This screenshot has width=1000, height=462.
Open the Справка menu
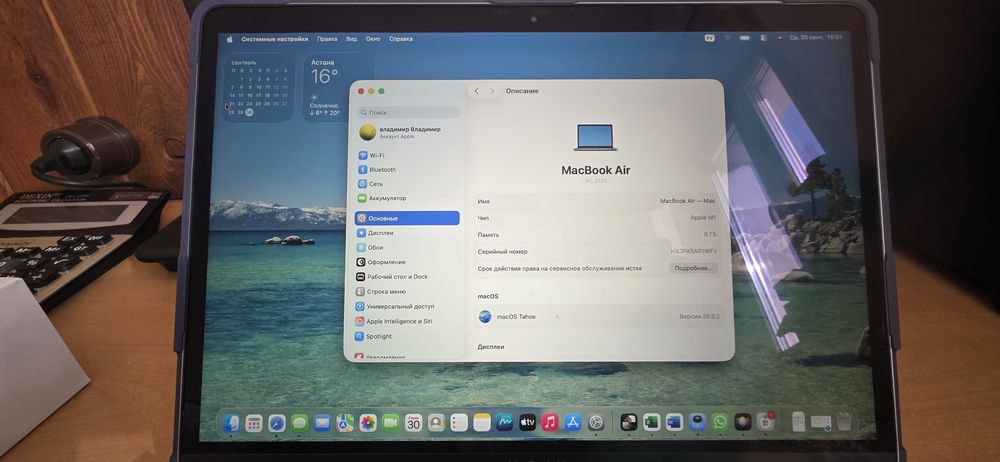tap(401, 39)
